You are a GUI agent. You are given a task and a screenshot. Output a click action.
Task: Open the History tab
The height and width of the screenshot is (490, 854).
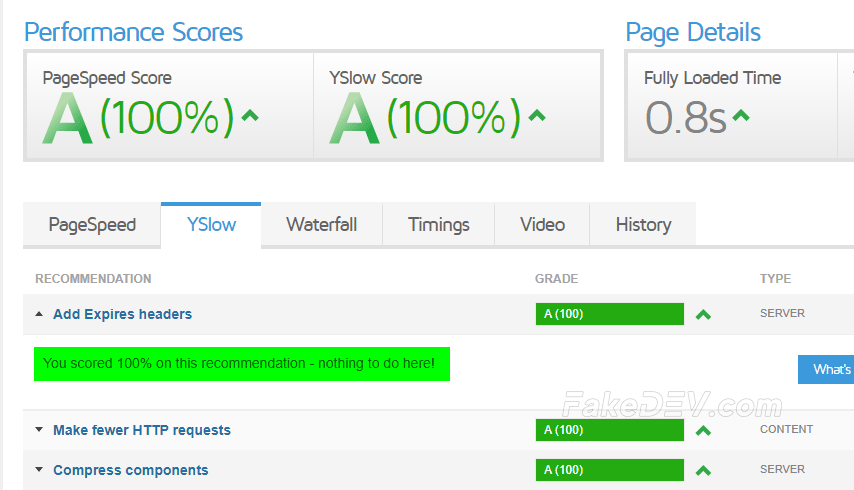point(643,225)
